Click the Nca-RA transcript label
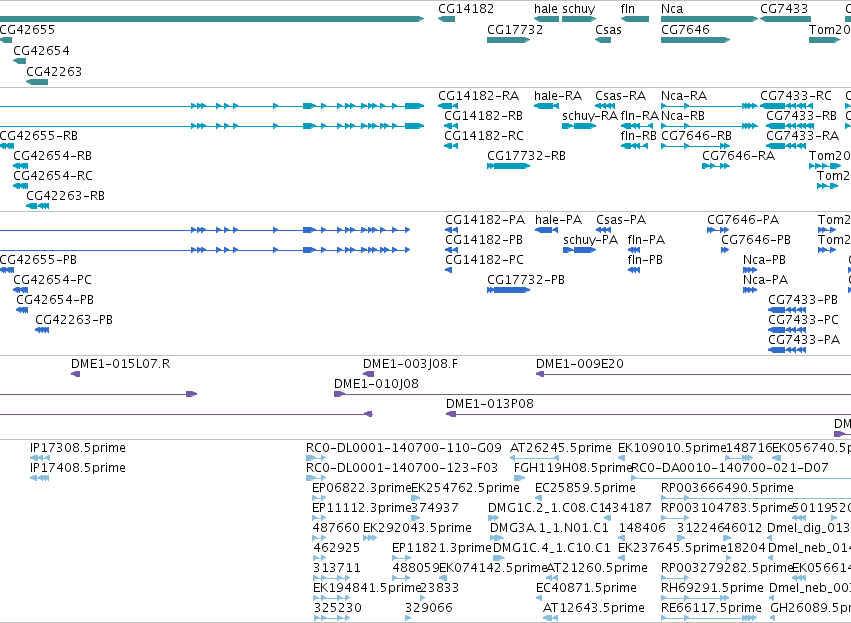 click(684, 96)
